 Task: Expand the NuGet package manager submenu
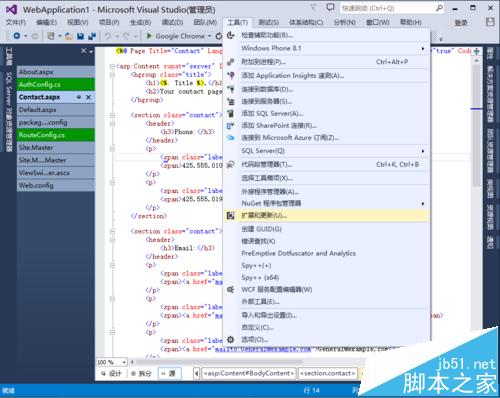[x=423, y=204]
